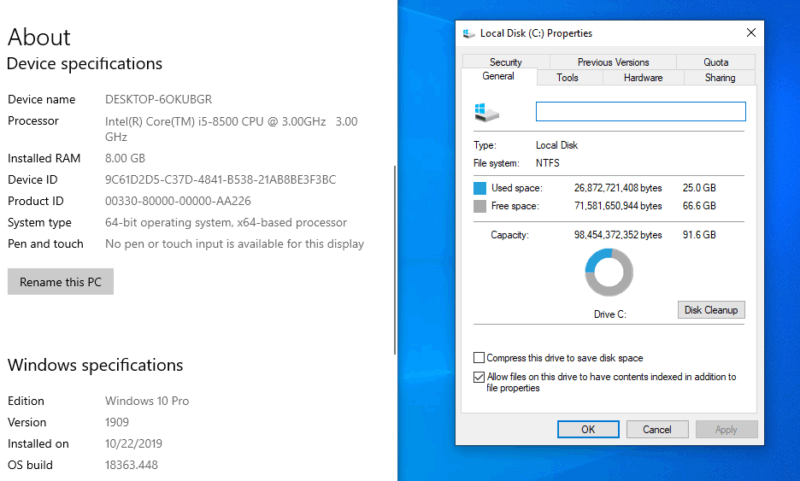
Task: Click the About page vertical scrollbar
Action: coord(395,260)
